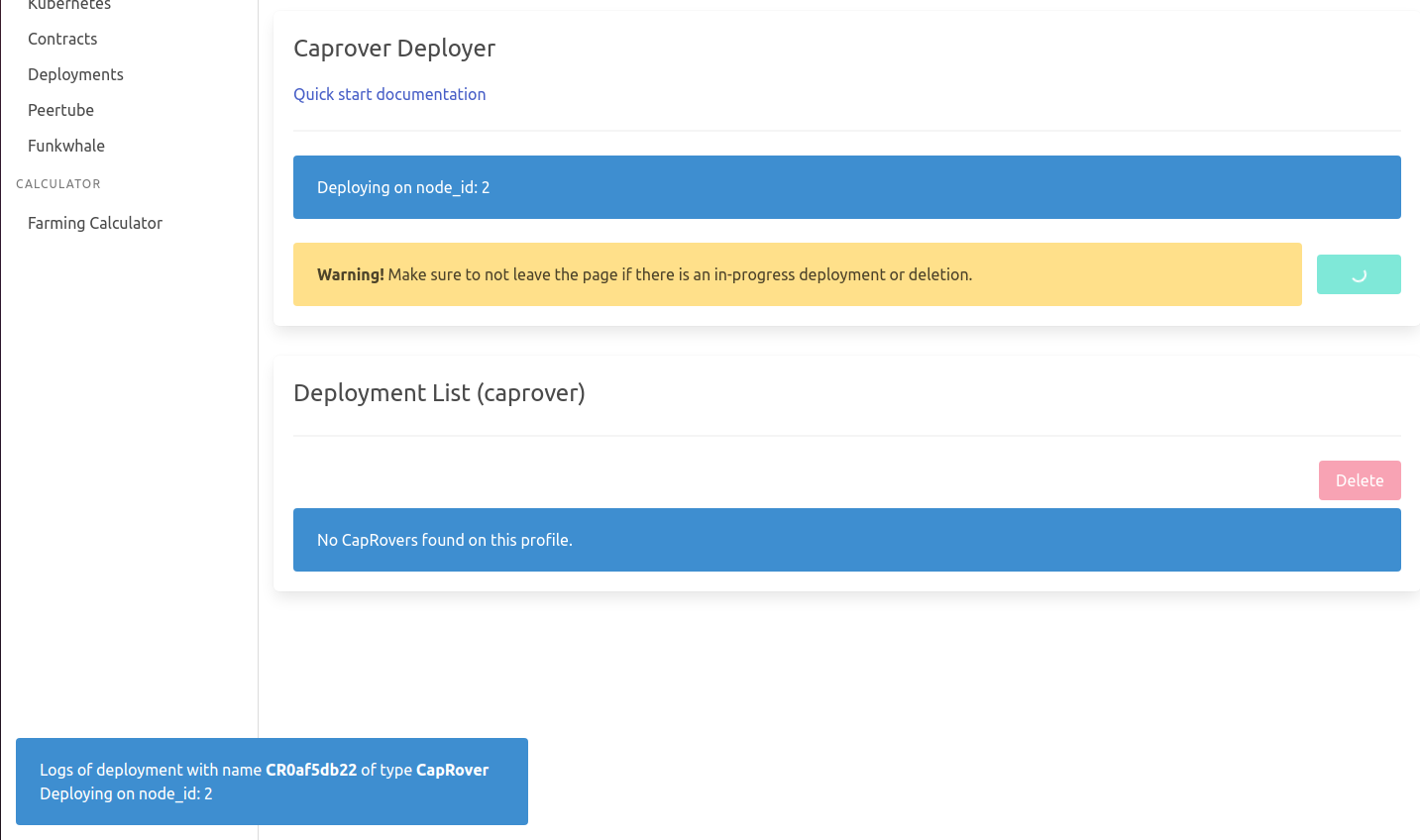Click the loading spinner deploy button
Screen dimensions: 1420x840
pos(1359,274)
